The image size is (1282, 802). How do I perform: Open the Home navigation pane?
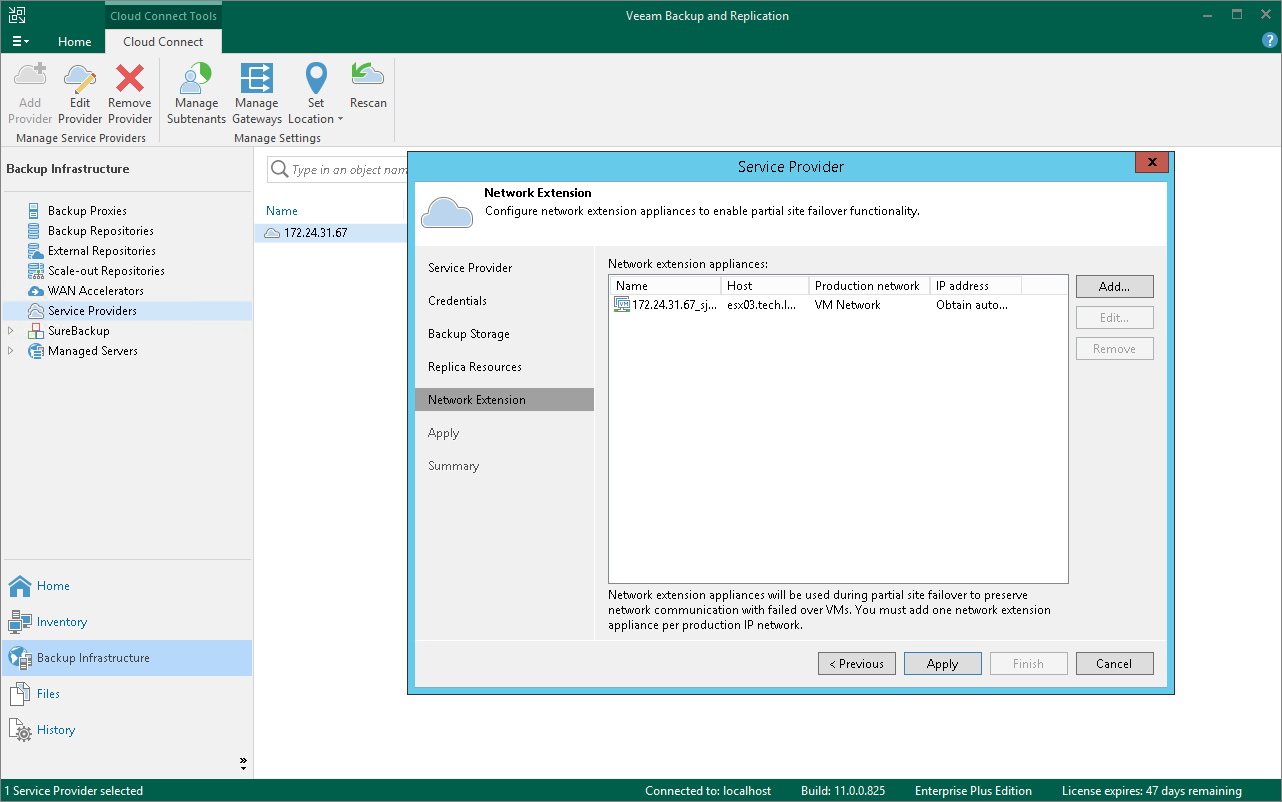[x=127, y=586]
